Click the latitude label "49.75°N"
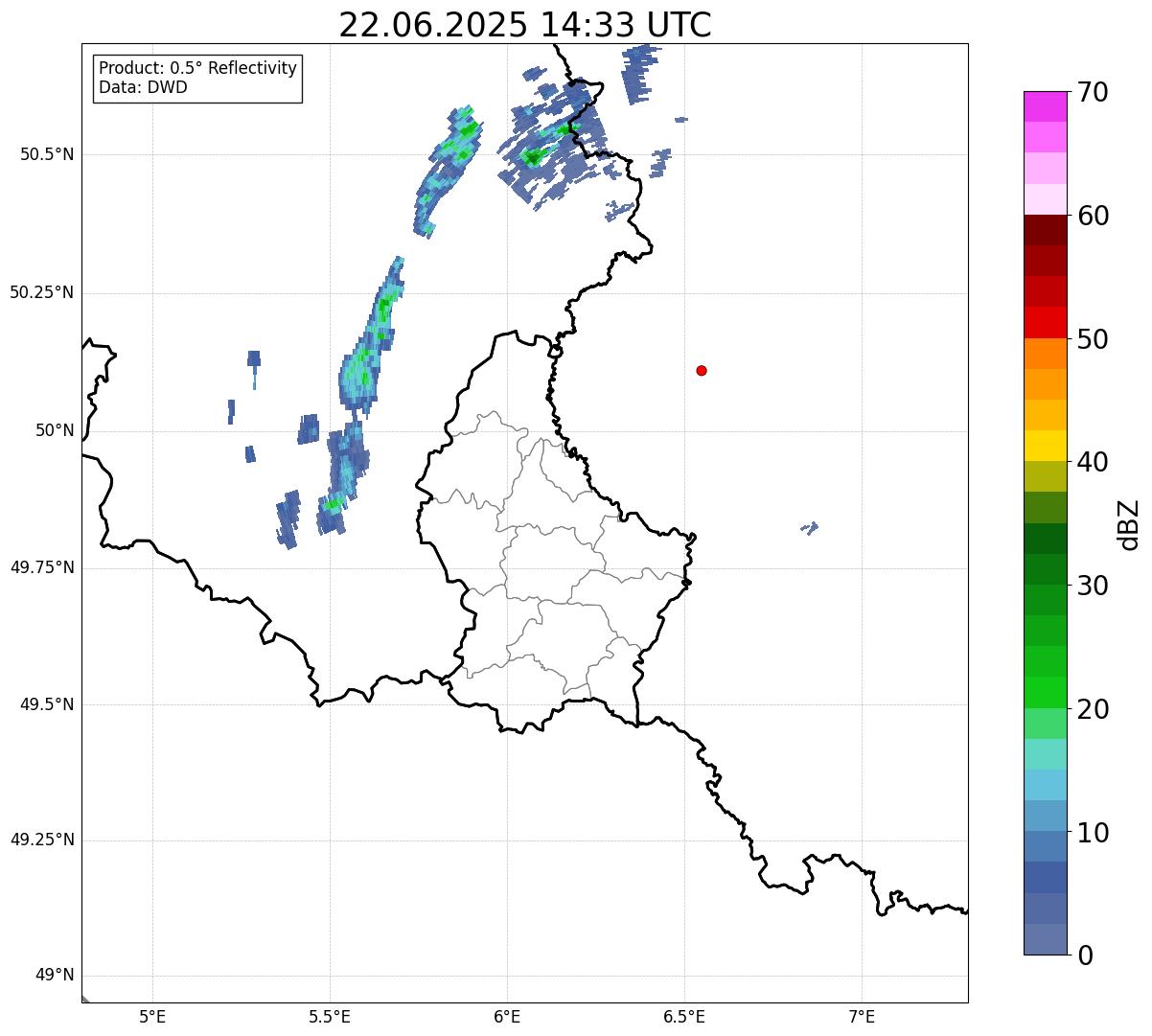Image resolution: width=1152 pixels, height=1036 pixels. click(x=42, y=567)
